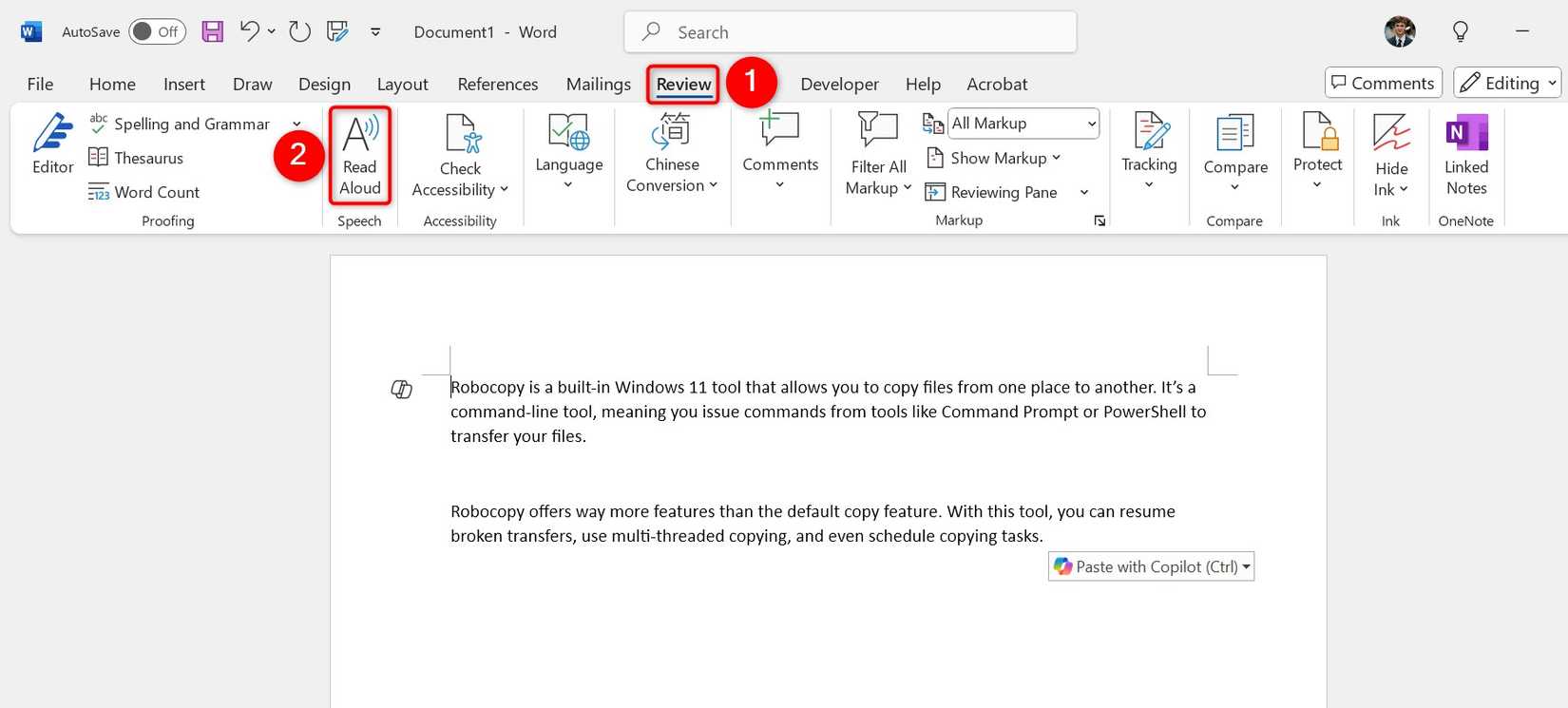Screen dimensions: 1568x708
Task: Click the Read Aloud speech icon
Action: tap(360, 154)
